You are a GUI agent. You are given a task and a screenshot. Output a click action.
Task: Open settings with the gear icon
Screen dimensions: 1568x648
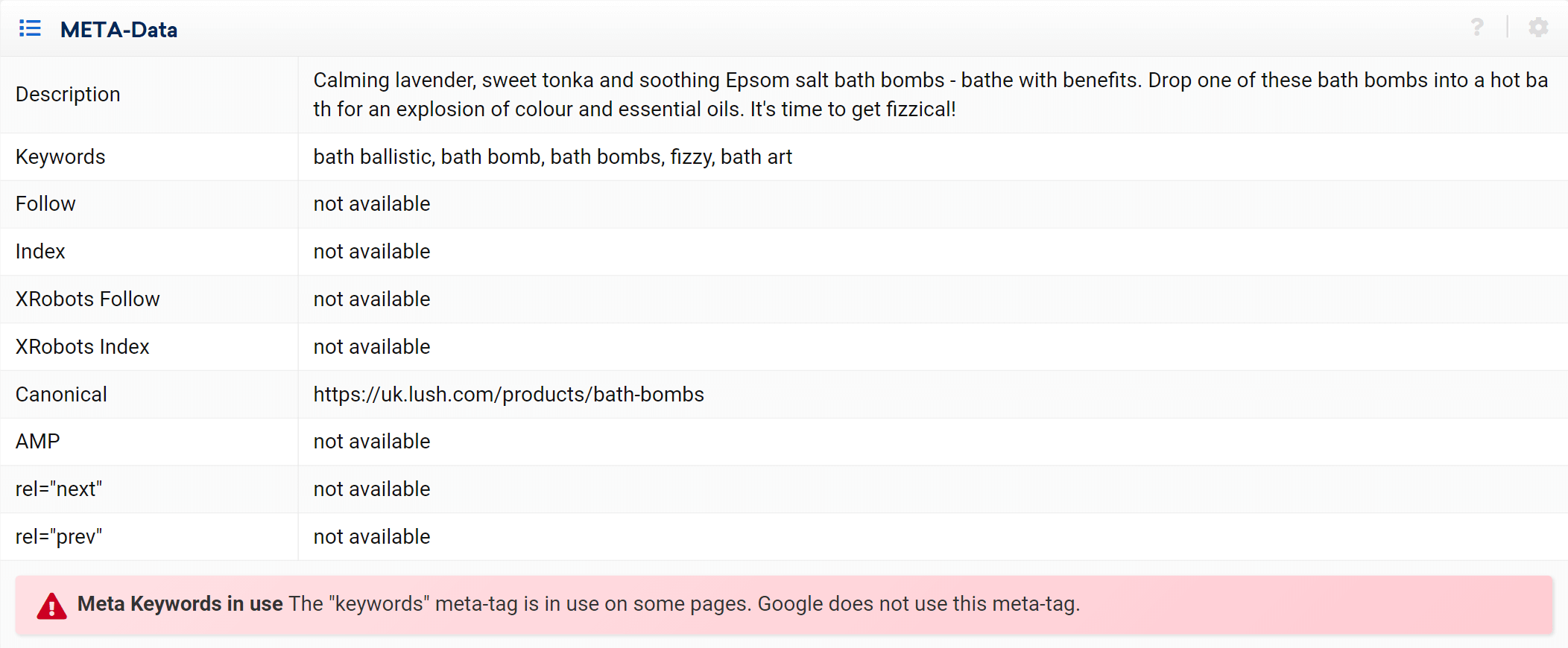point(1538,28)
